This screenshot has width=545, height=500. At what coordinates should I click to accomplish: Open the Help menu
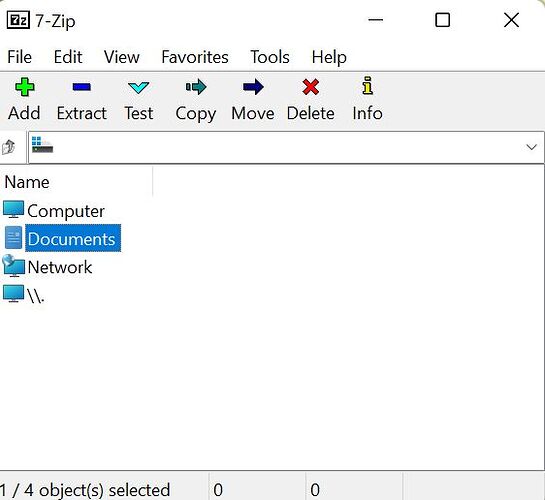[329, 58]
